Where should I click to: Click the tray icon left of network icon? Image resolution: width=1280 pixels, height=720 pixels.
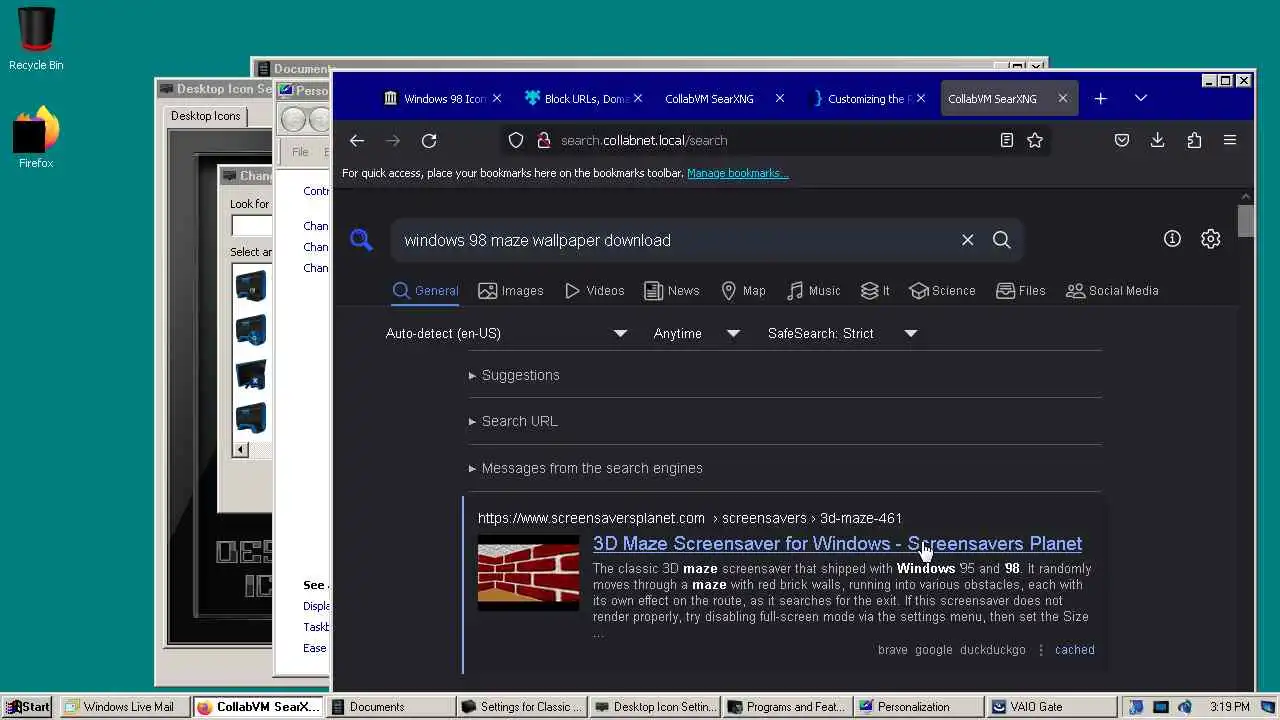1136,707
